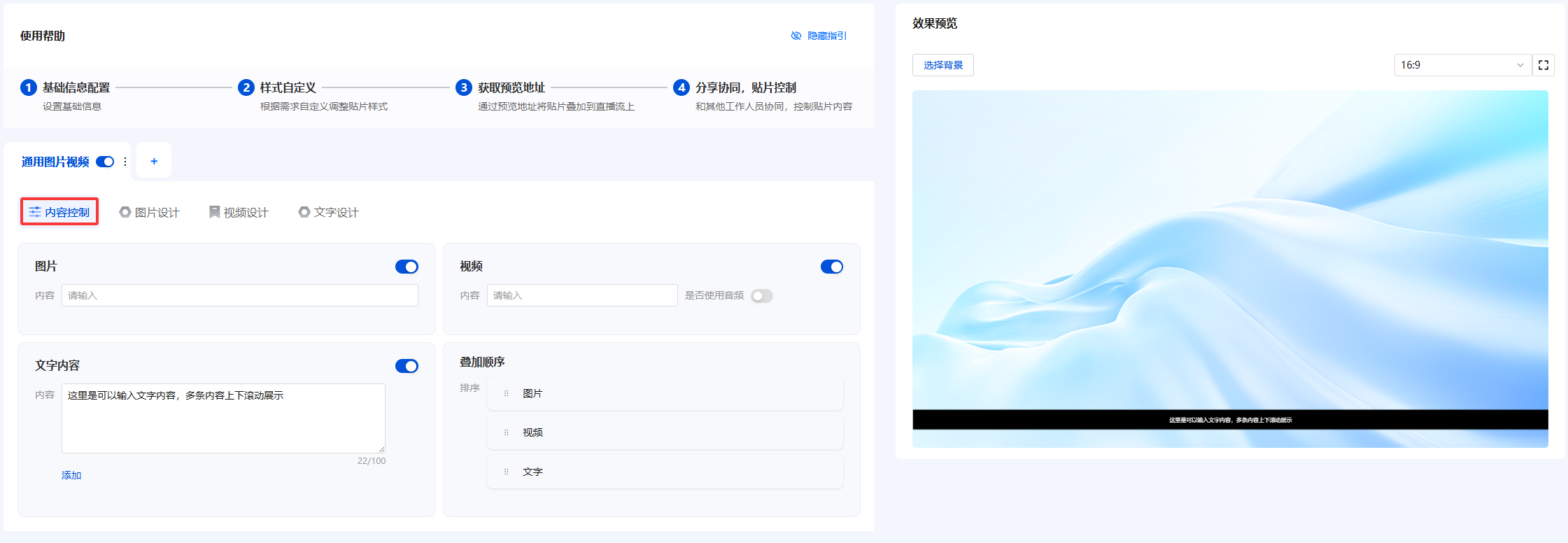Disable the 文字内容 switch
Screen dimensions: 1568x543
pyautogui.click(x=407, y=366)
